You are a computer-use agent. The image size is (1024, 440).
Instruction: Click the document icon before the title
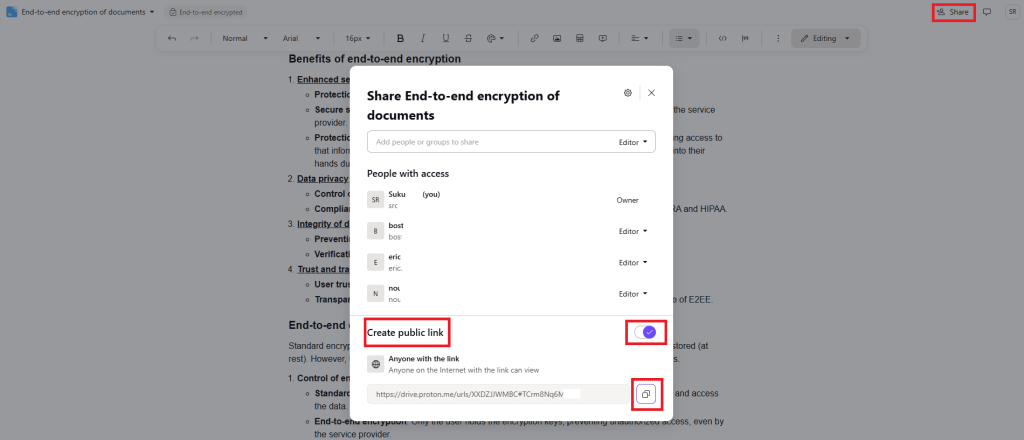click(12, 12)
